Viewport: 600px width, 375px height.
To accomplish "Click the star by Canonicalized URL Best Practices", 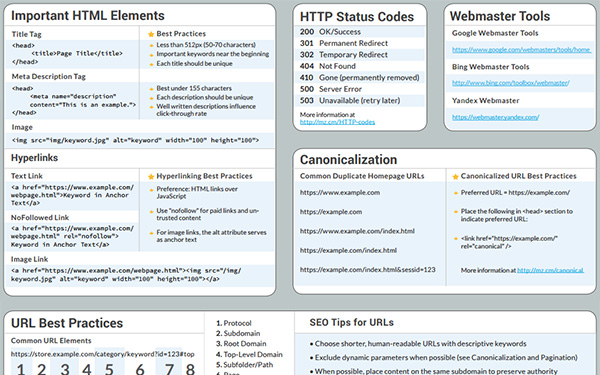I will [x=455, y=177].
